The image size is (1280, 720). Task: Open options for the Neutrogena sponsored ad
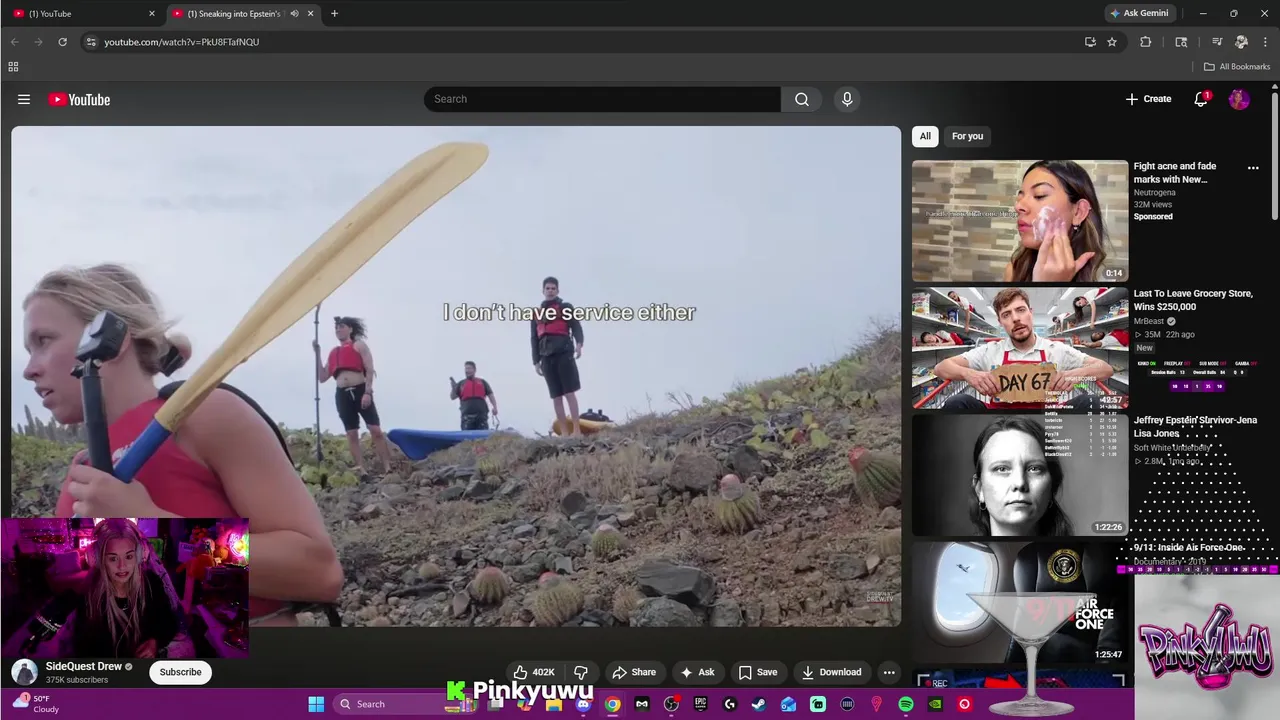point(1253,168)
